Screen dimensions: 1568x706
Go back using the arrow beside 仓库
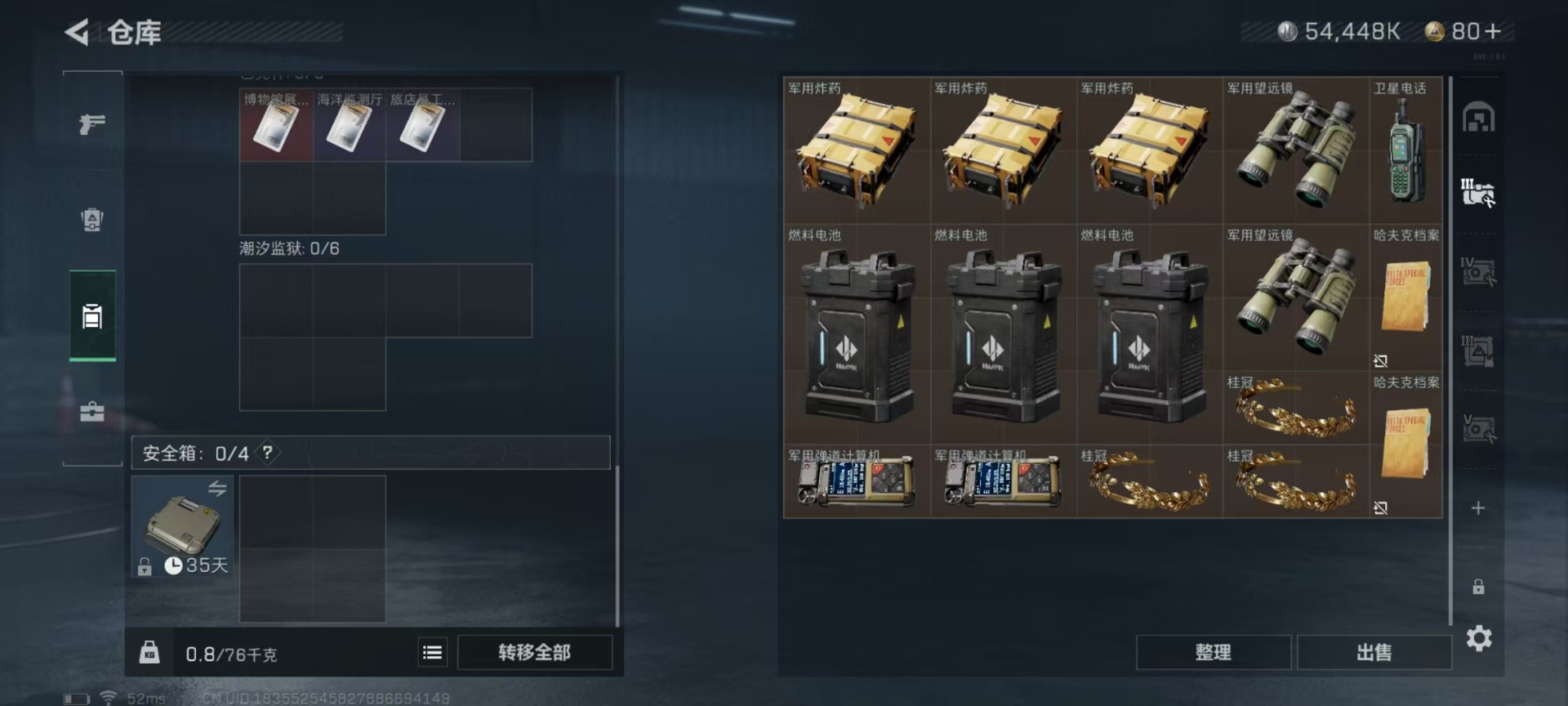[x=77, y=33]
